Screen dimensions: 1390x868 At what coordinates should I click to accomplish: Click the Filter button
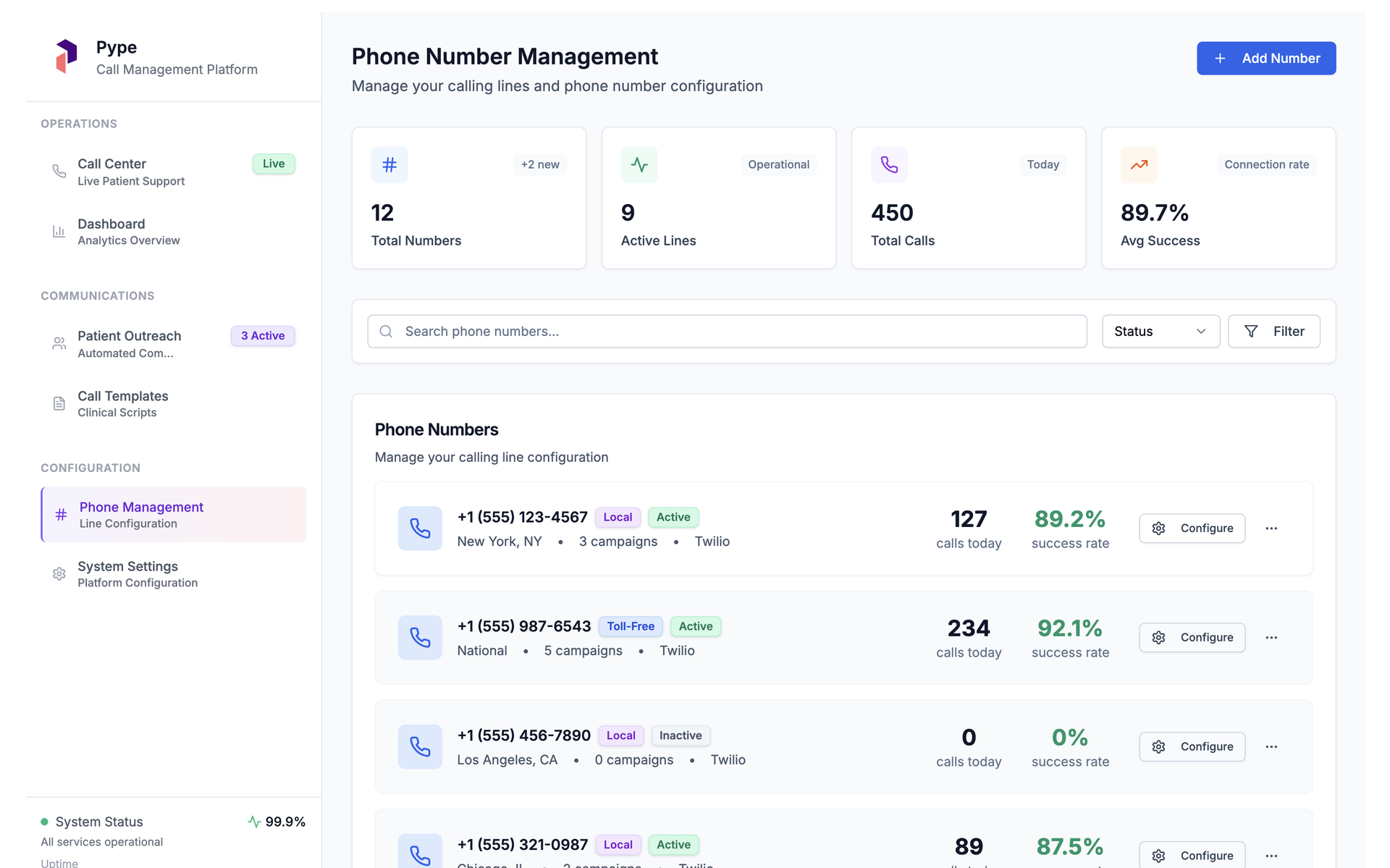(x=1274, y=332)
